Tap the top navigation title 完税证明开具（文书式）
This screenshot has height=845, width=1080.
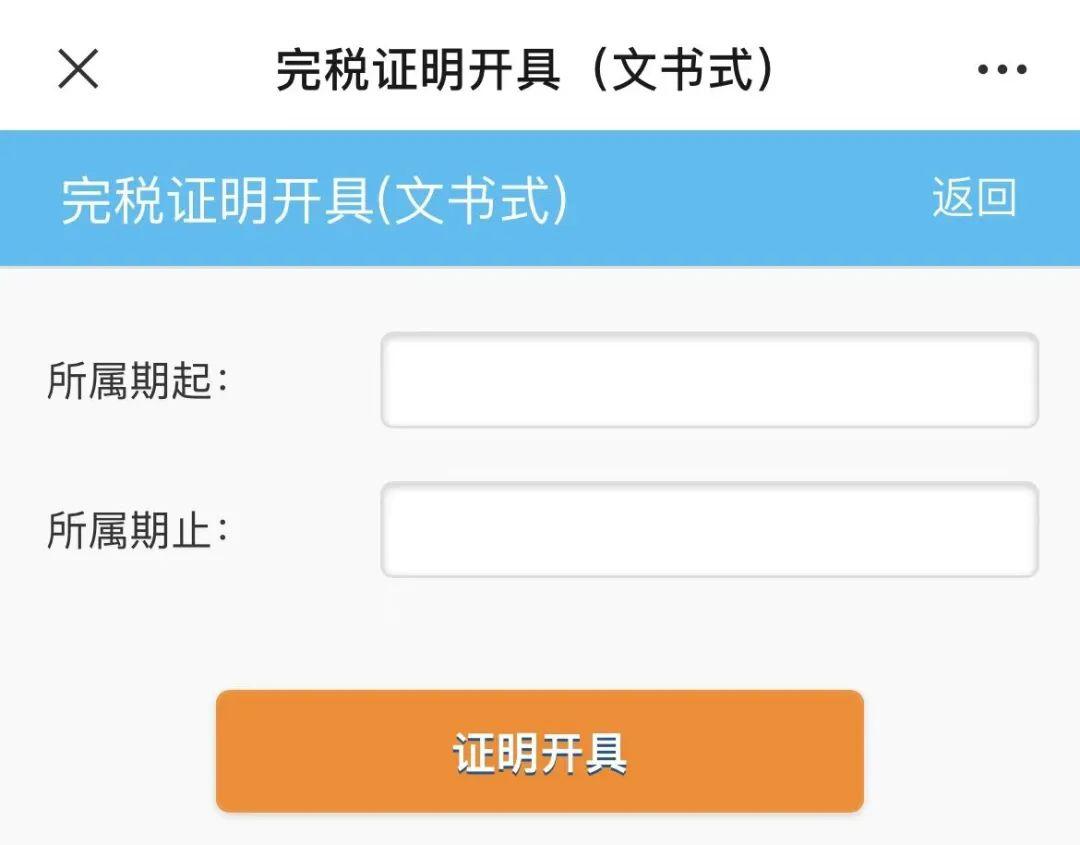526,70
